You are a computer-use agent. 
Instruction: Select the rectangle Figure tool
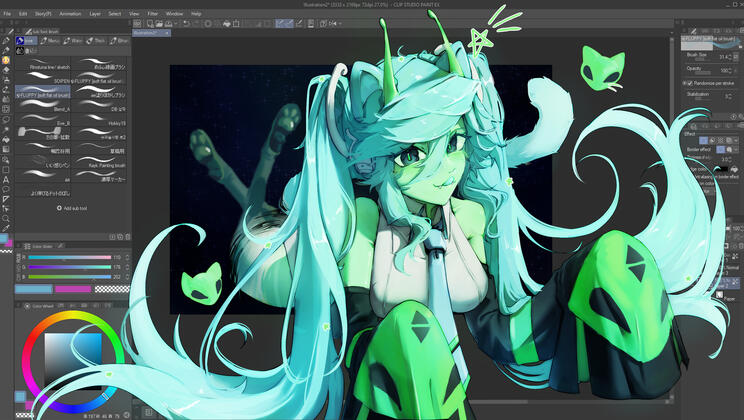click(6, 169)
